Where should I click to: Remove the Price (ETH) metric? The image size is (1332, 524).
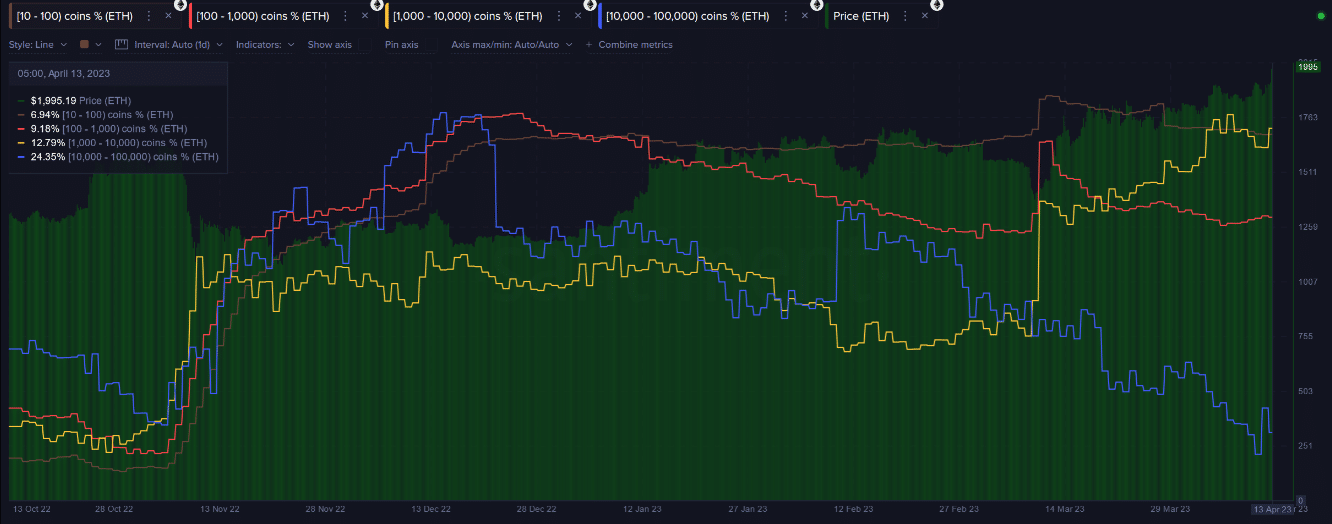tap(925, 16)
